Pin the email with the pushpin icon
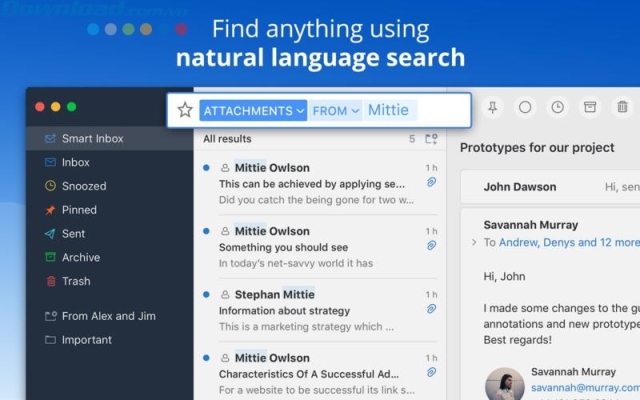The width and height of the screenshot is (640, 400). [x=493, y=107]
